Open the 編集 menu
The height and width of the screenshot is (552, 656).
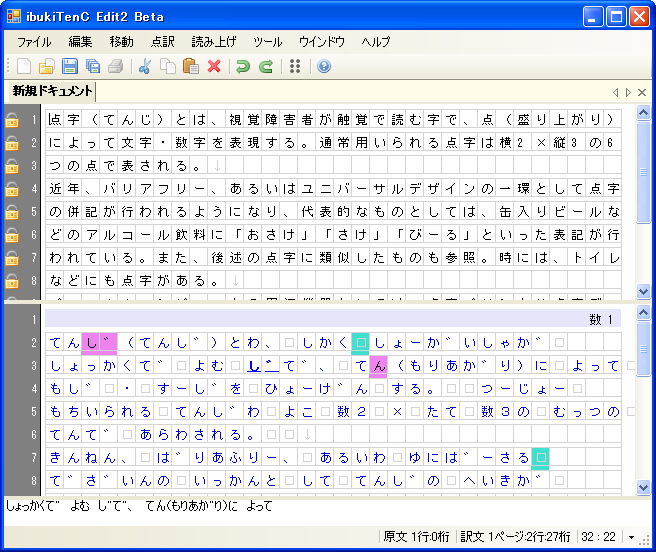point(80,42)
